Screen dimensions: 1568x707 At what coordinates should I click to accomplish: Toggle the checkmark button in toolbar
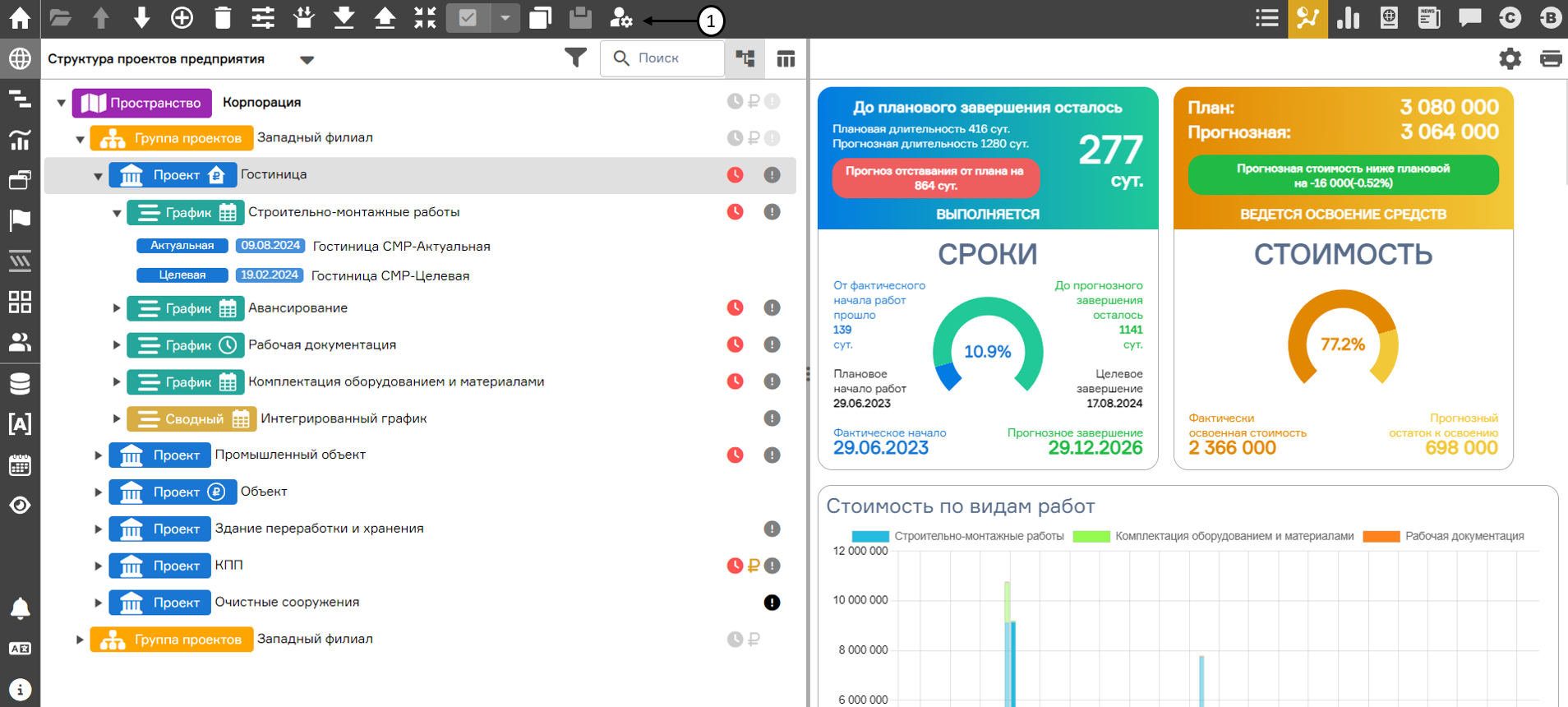tap(468, 18)
